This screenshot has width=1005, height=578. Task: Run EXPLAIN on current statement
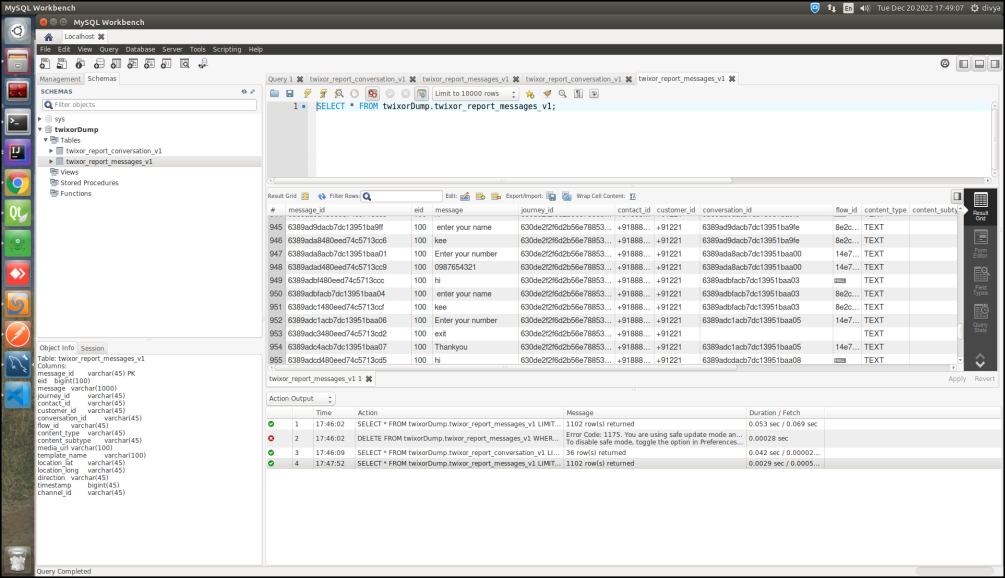(339, 94)
